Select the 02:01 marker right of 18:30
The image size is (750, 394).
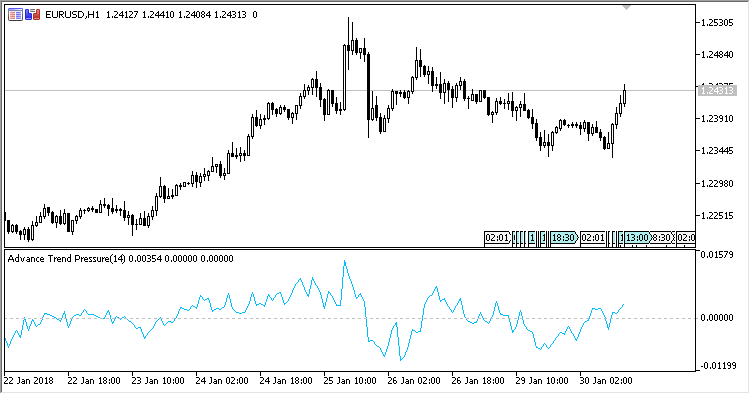click(593, 238)
